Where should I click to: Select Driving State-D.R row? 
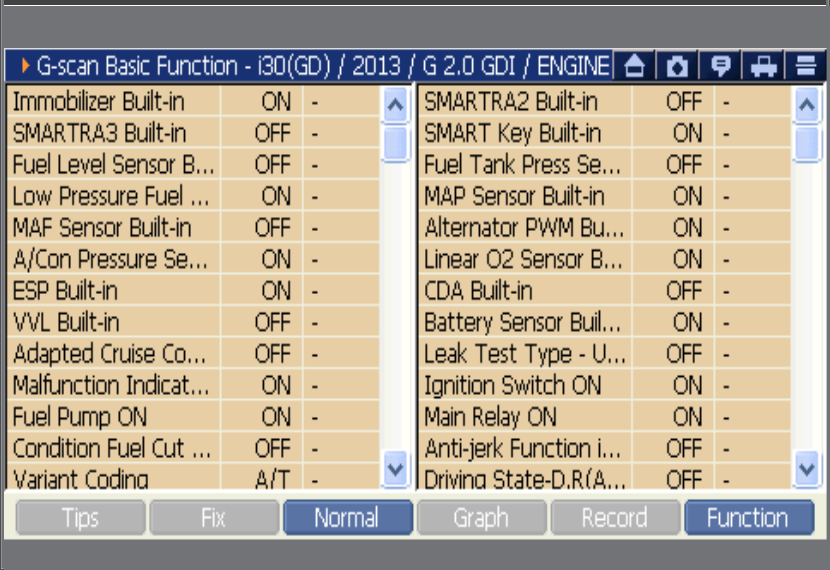[x=605, y=477]
